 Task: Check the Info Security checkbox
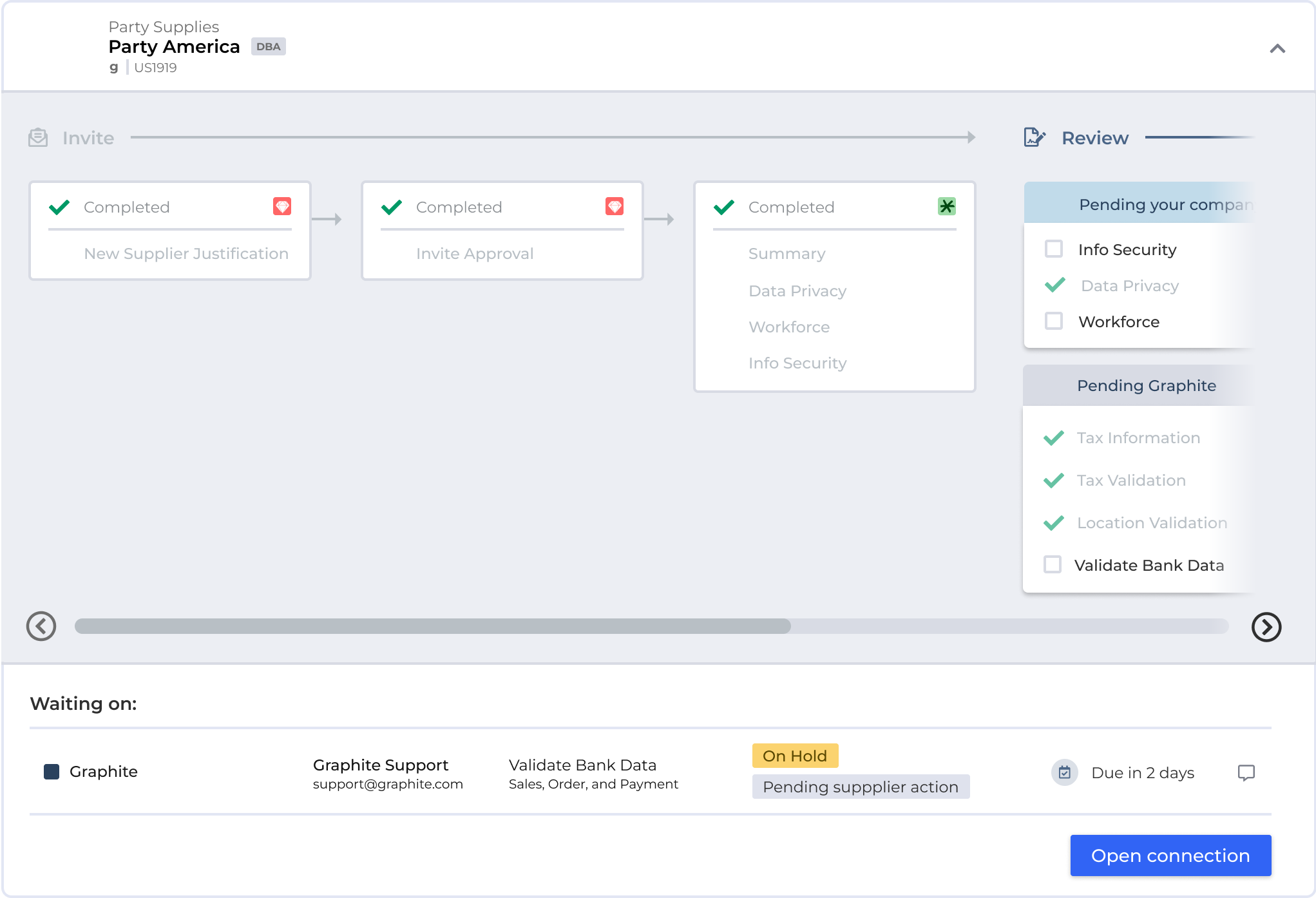click(1054, 249)
